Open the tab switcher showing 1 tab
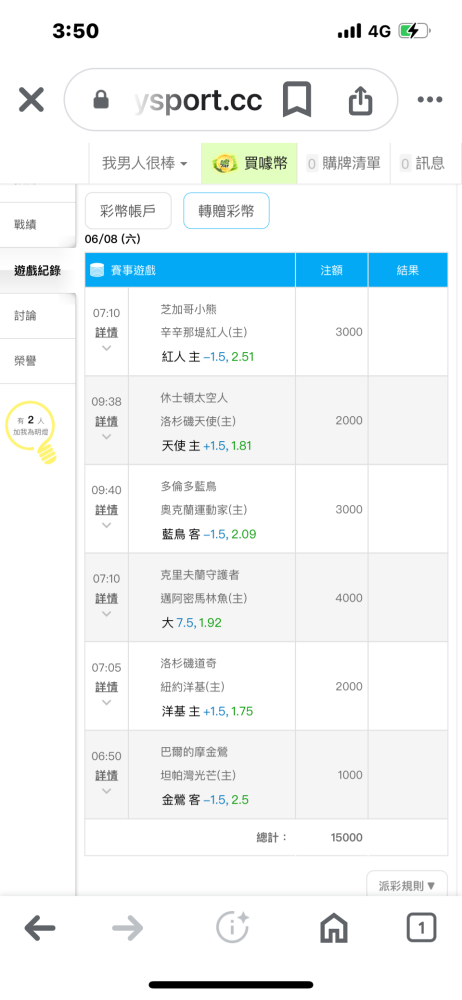The width and height of the screenshot is (462, 1000). coord(421,928)
